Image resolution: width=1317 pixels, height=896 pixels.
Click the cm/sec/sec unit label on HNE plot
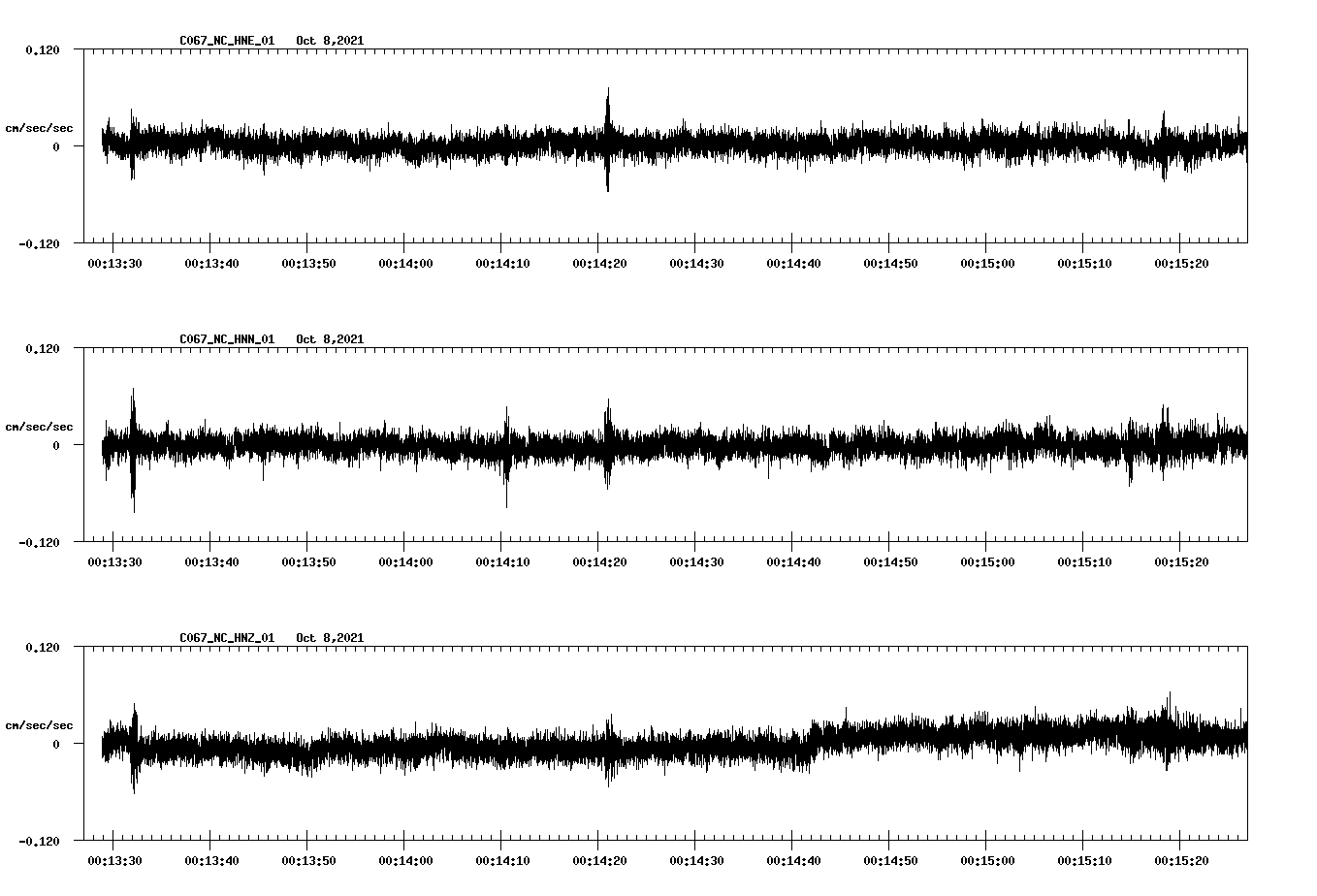[39, 128]
